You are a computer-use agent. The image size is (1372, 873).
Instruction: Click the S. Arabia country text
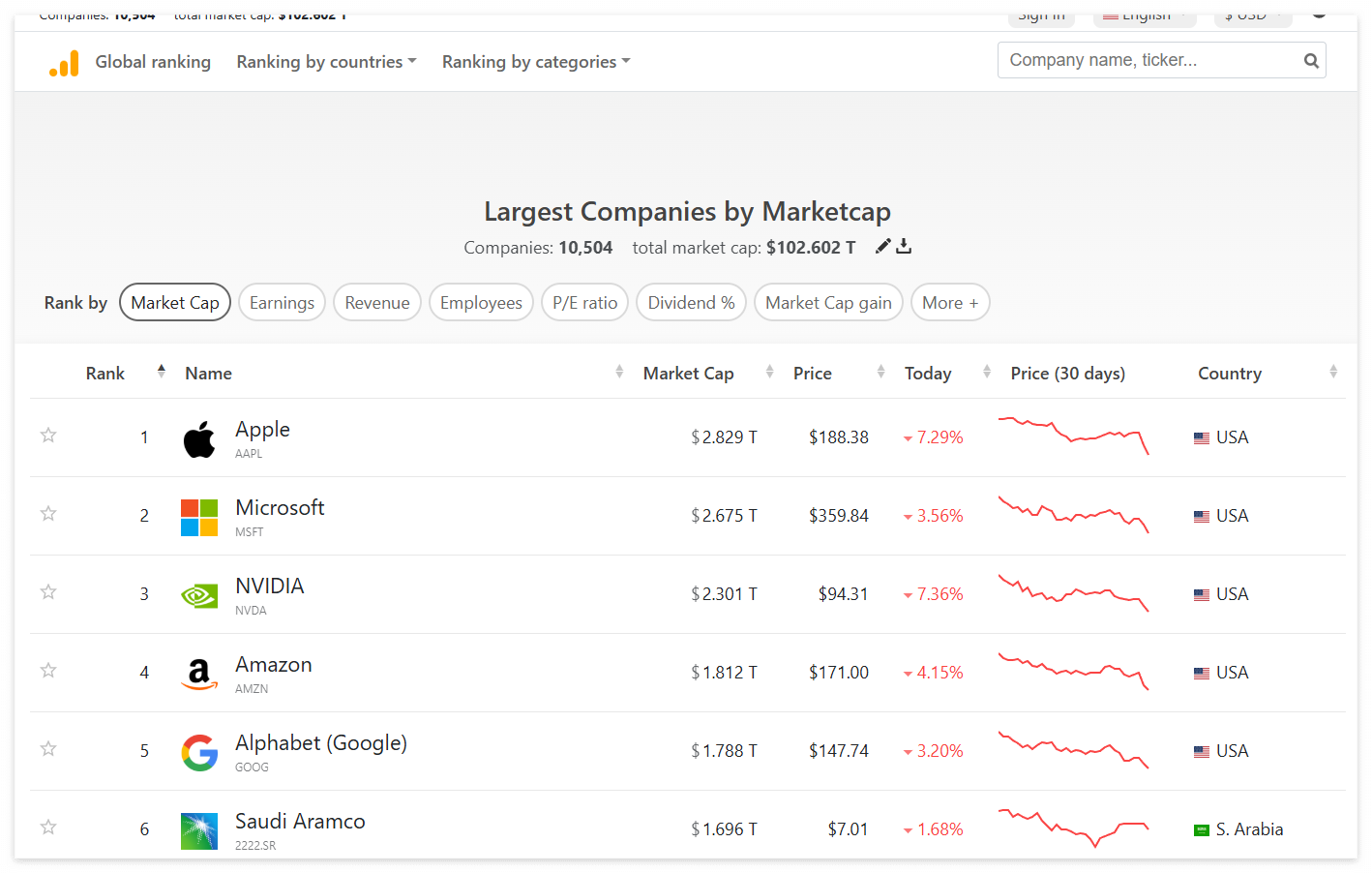coord(1249,829)
